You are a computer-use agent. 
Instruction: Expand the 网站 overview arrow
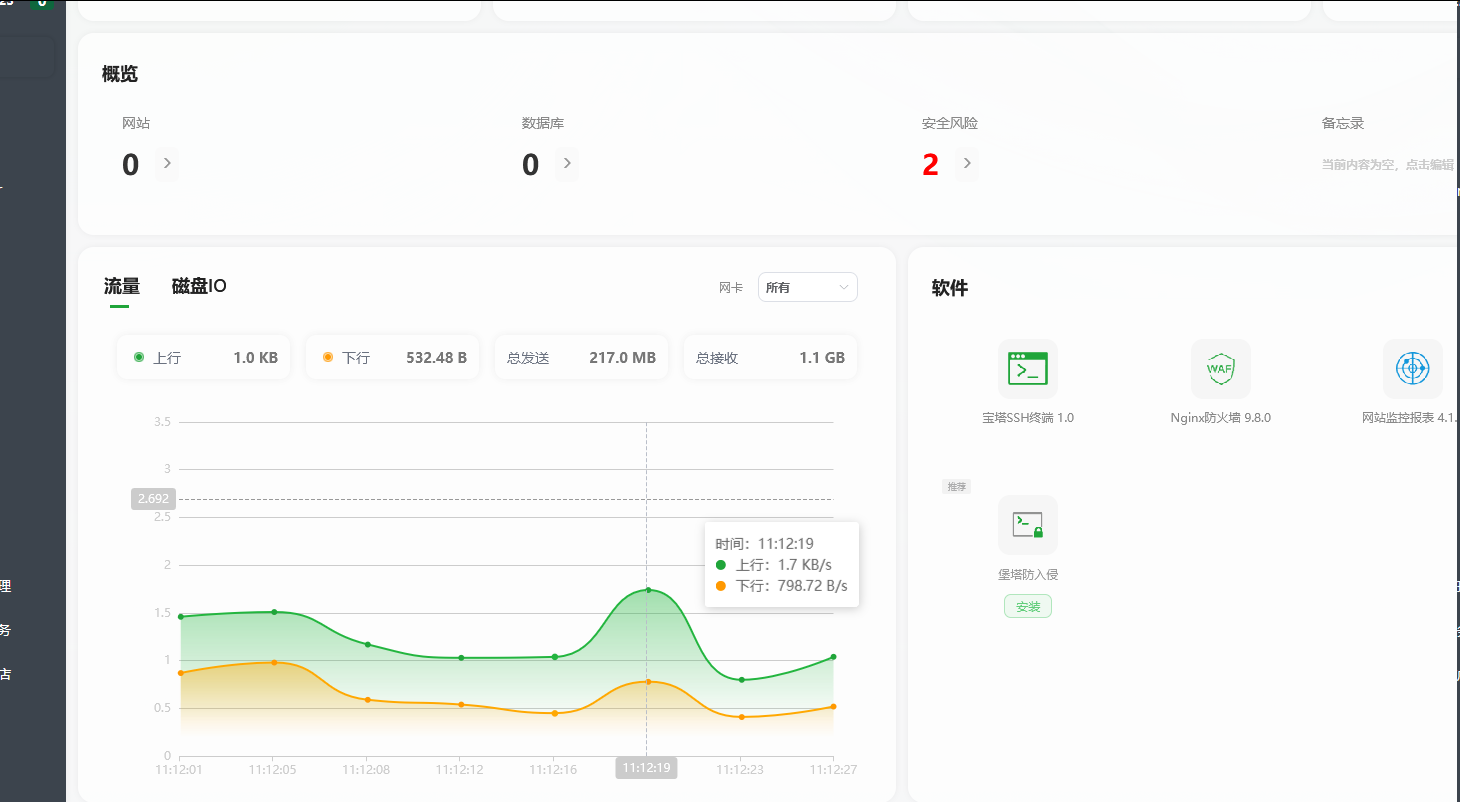pyautogui.click(x=167, y=164)
